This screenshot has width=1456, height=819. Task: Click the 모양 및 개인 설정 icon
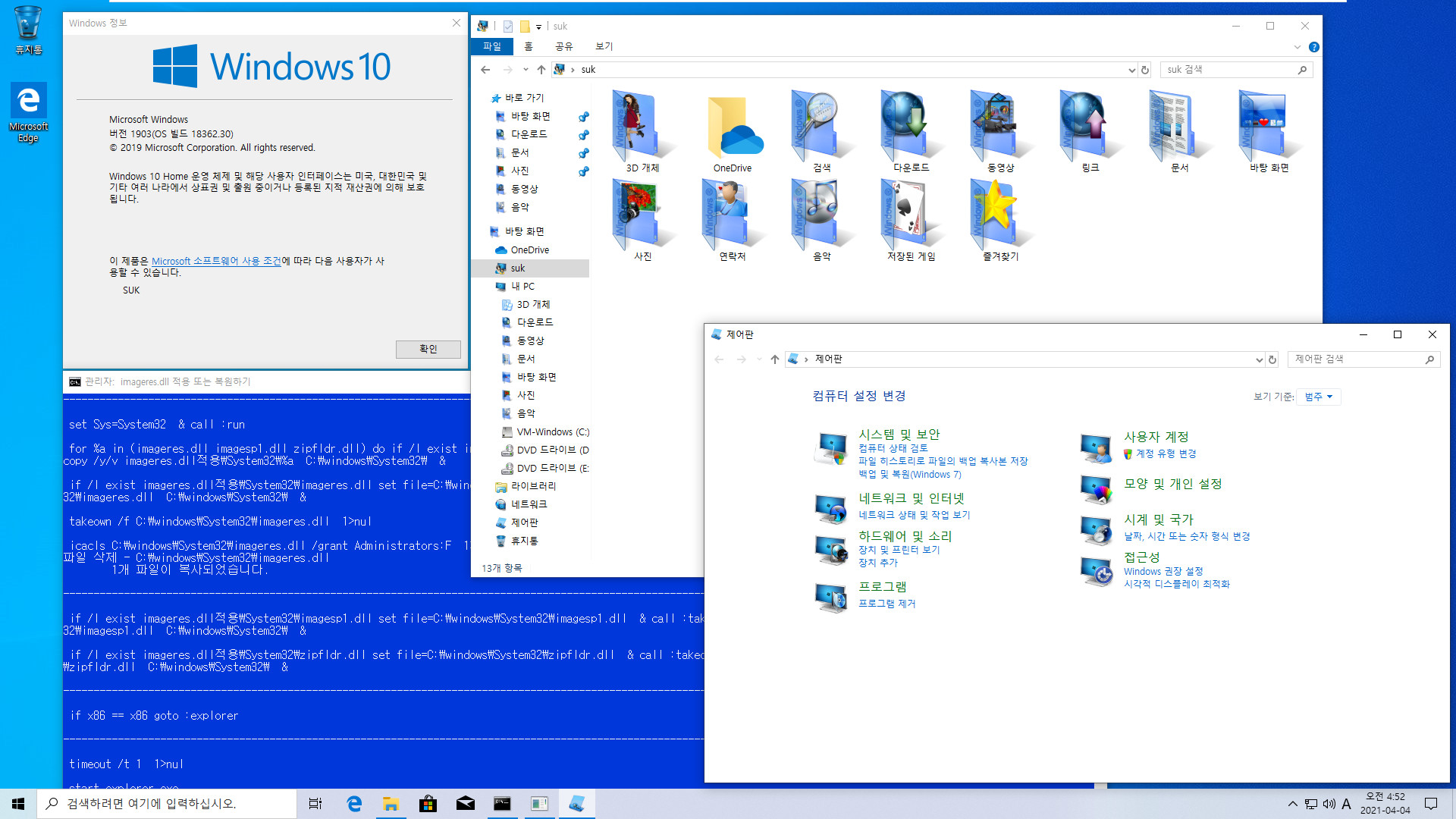[1096, 489]
